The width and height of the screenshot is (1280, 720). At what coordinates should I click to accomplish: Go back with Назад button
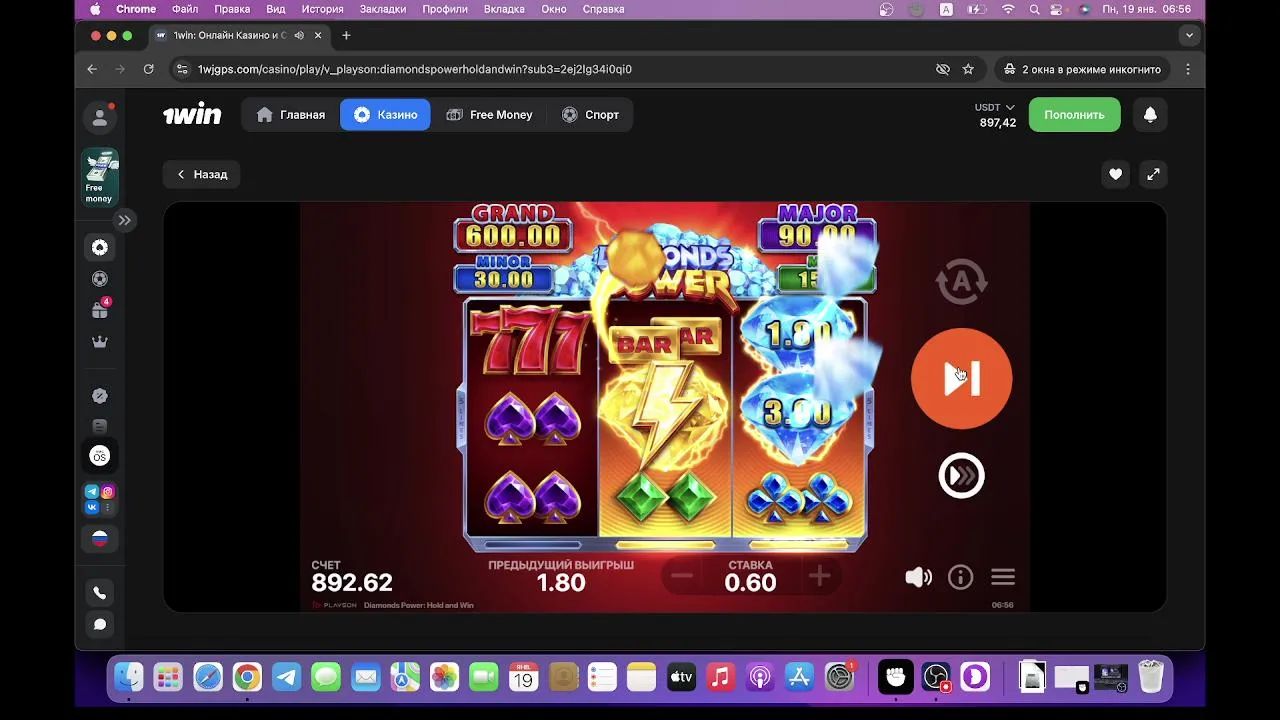coord(201,174)
